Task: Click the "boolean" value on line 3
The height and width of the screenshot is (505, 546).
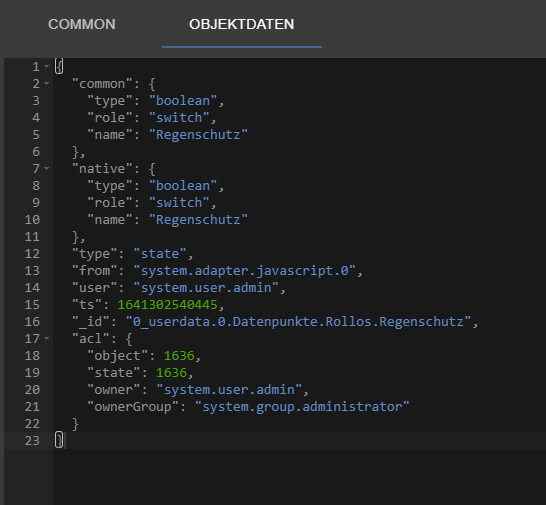Action: 183,101
